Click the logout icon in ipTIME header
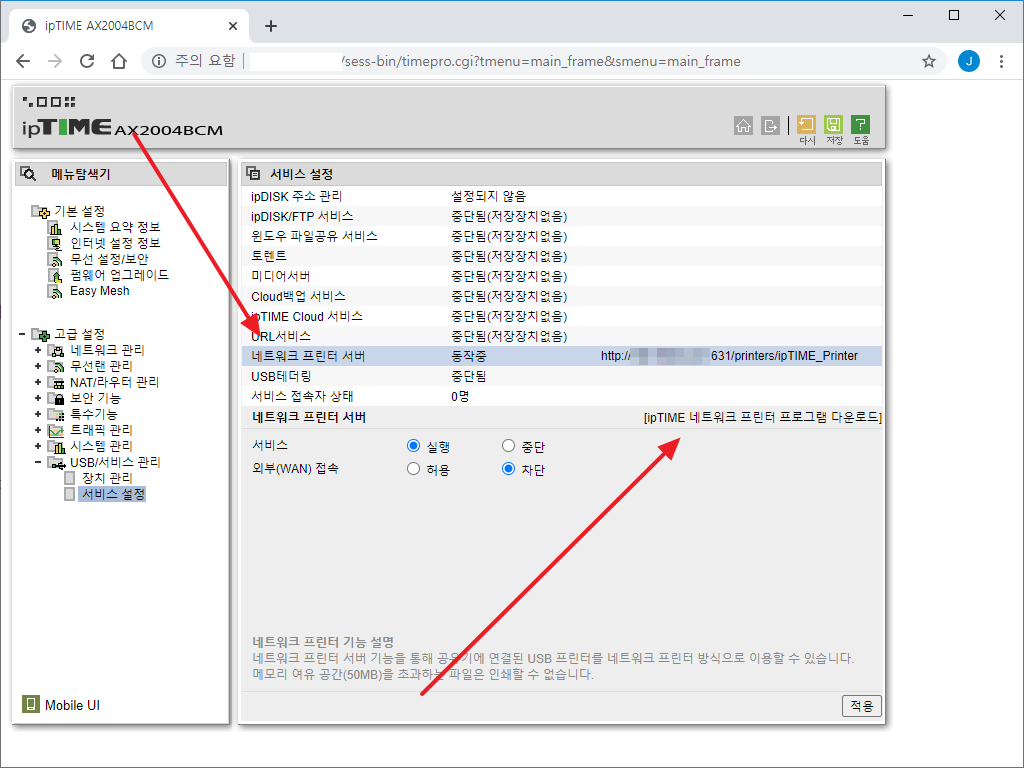The image size is (1024, 768). pos(771,125)
